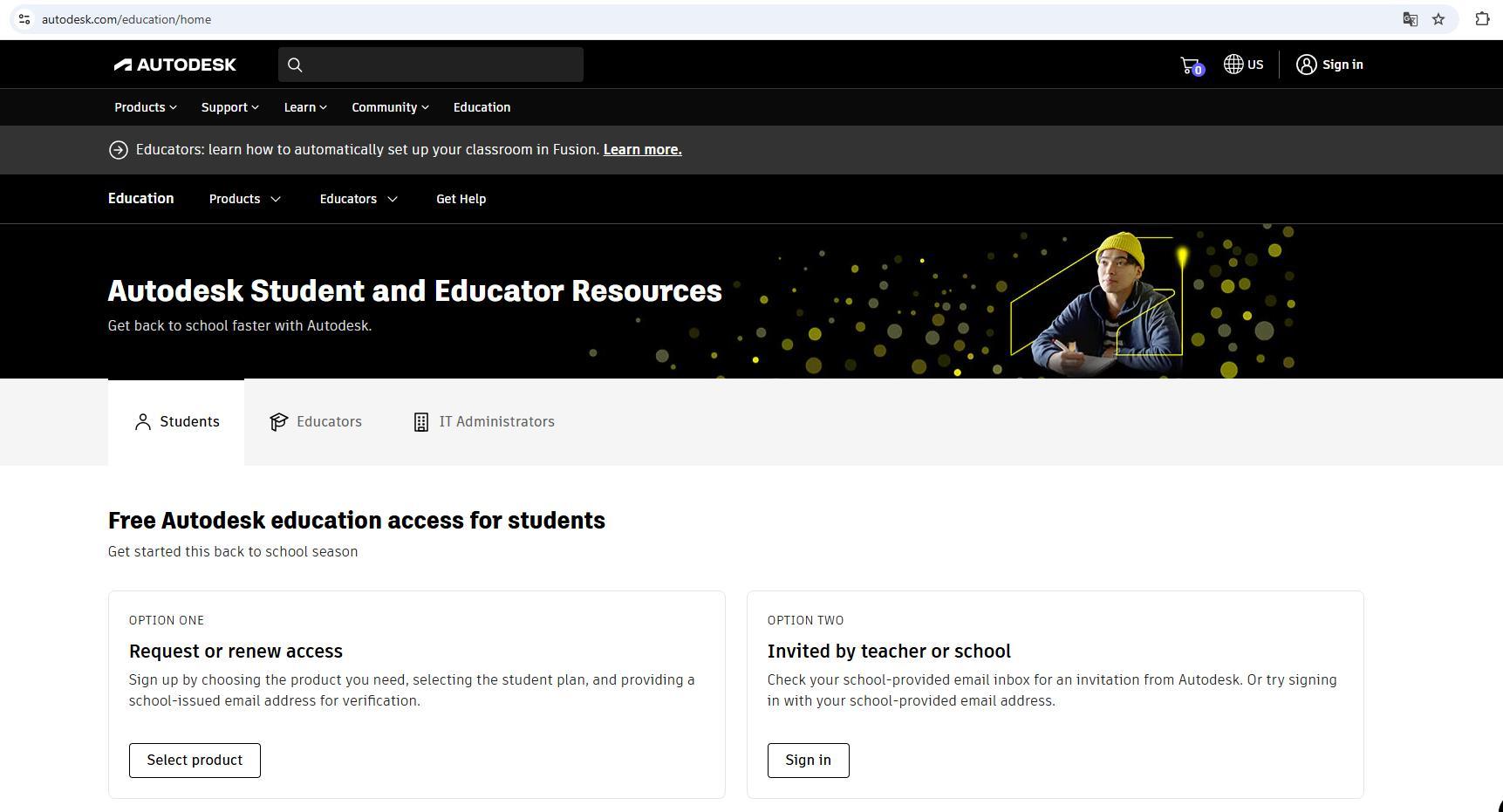The image size is (1503, 812).
Task: Click 'Get back to school faster' subtitle
Action: tap(240, 326)
